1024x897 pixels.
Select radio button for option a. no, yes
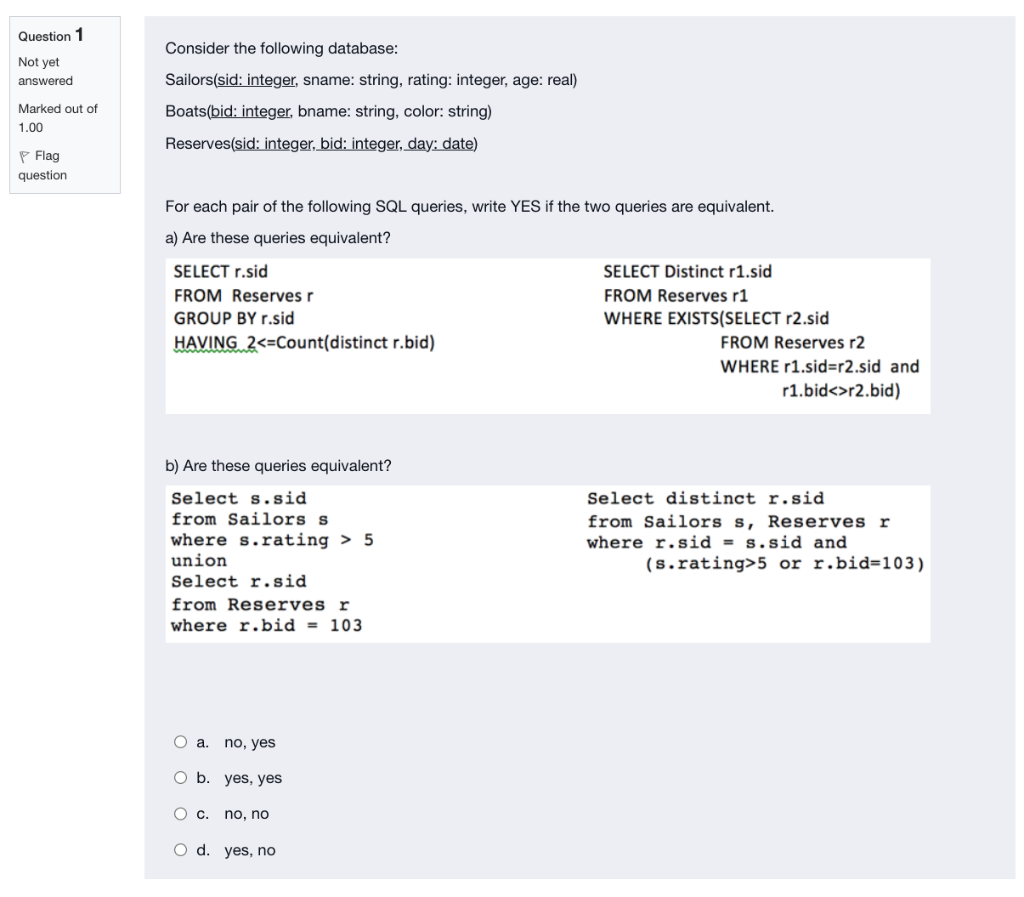click(181, 742)
